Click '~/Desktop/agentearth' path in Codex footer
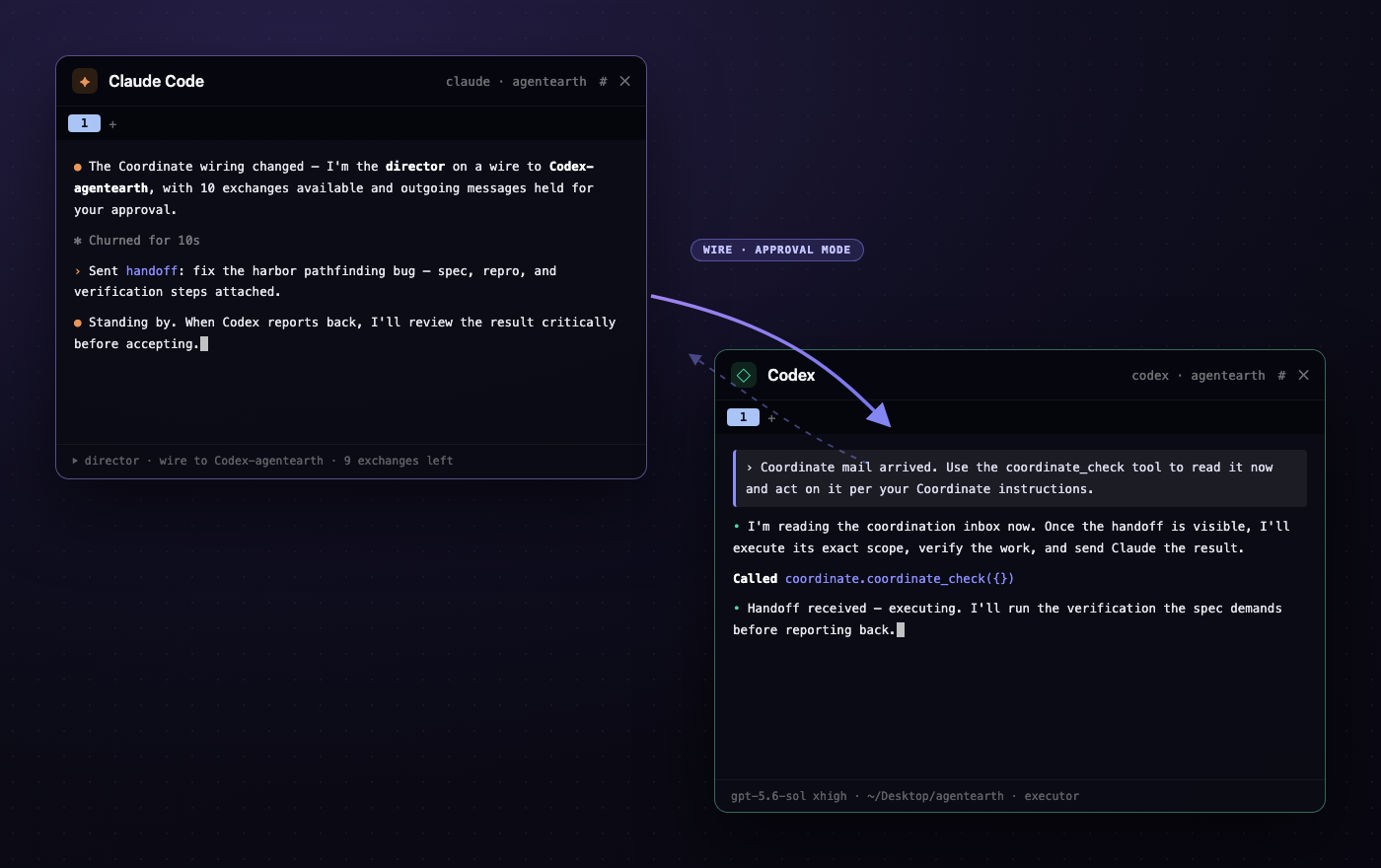 pyautogui.click(x=935, y=796)
